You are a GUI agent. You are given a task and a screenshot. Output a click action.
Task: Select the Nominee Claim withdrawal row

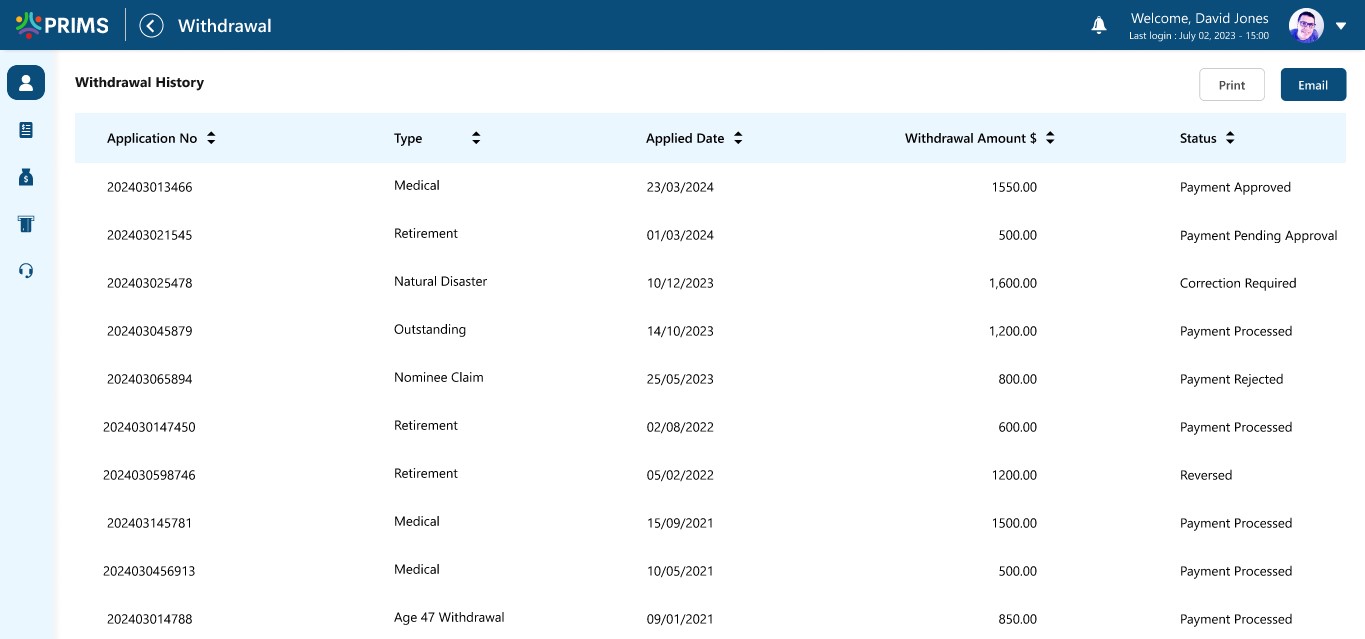click(x=438, y=378)
